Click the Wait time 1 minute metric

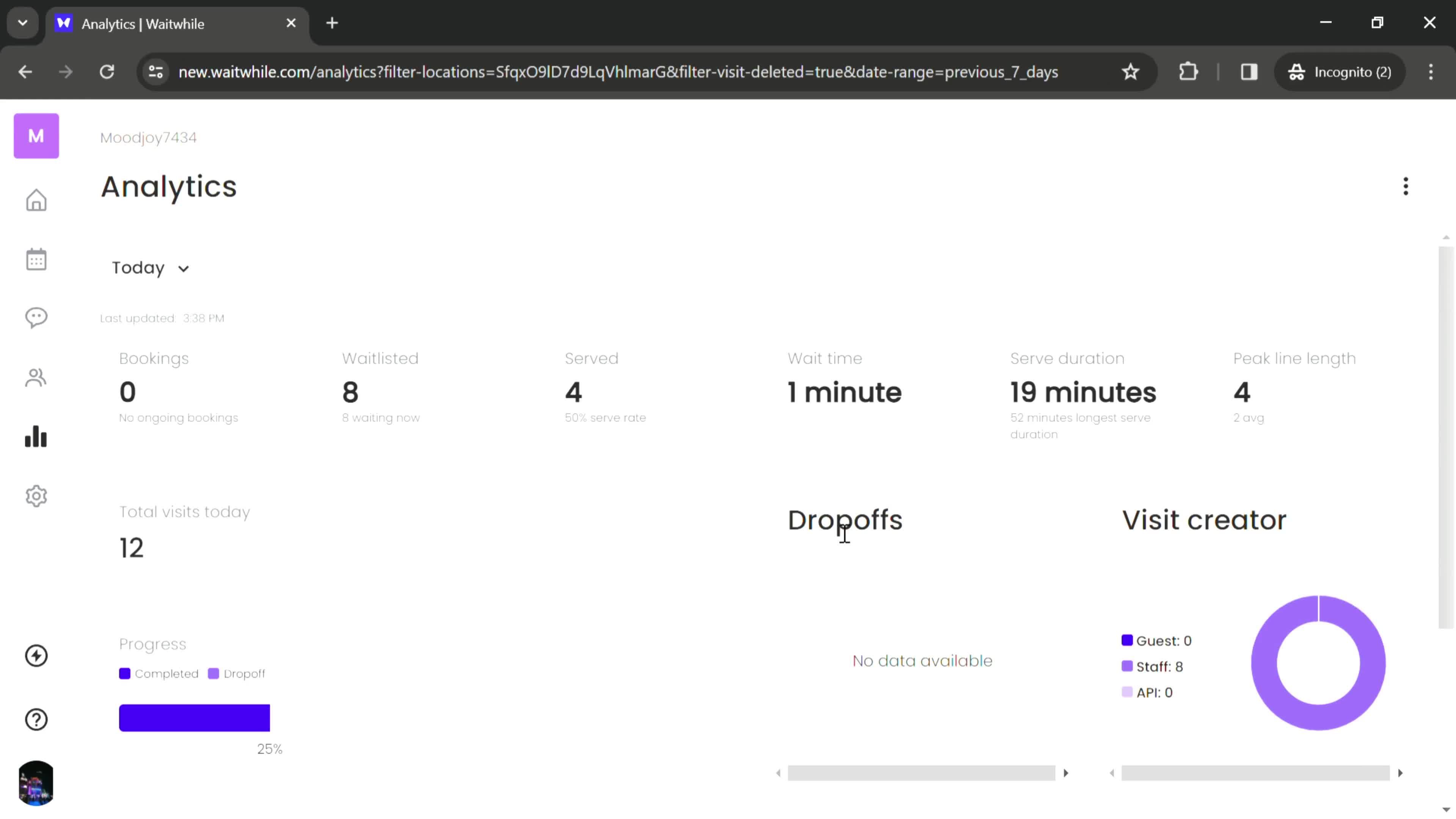[x=844, y=379]
